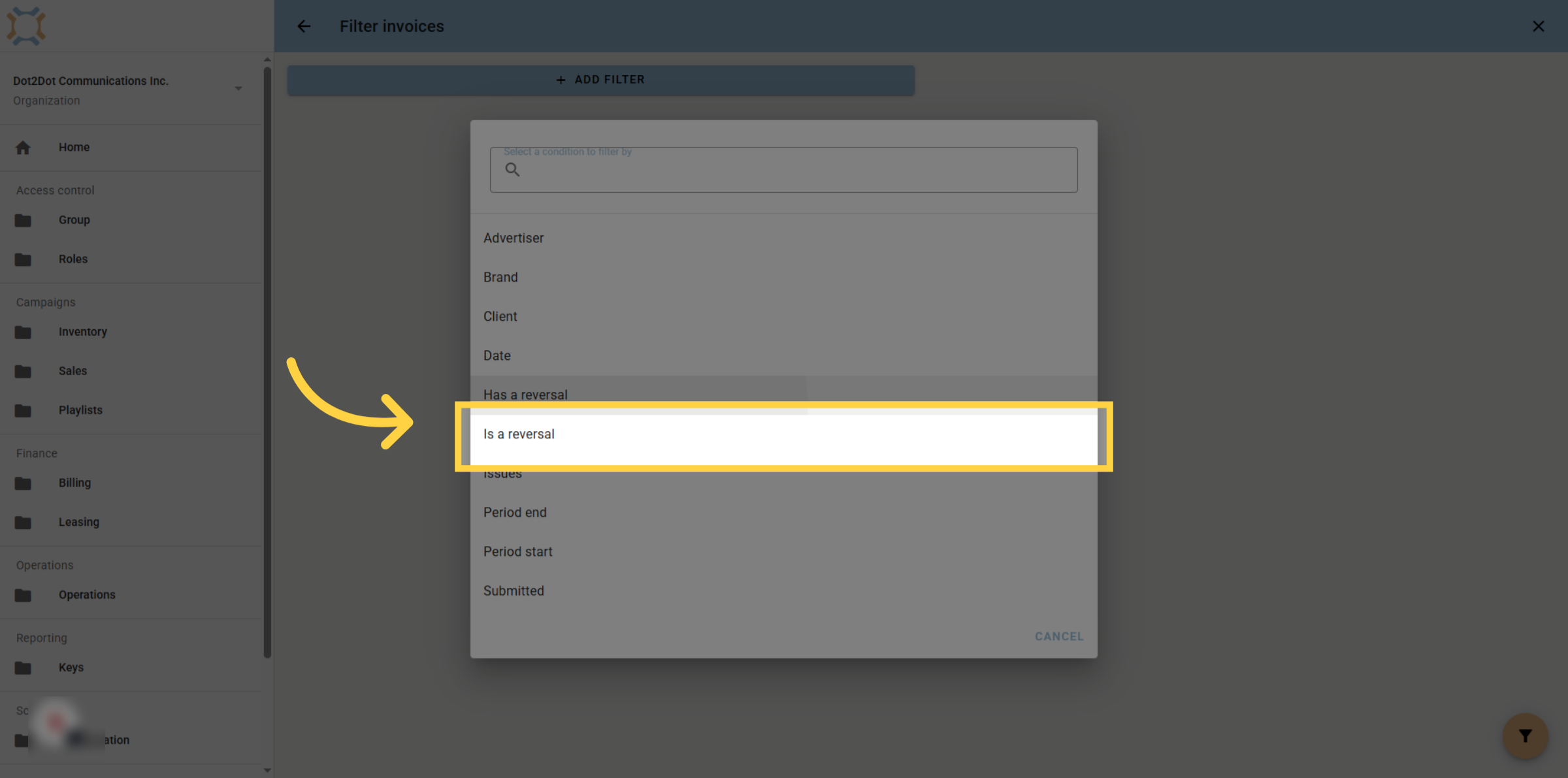Pick the Advertiser filter condition

tap(783, 238)
